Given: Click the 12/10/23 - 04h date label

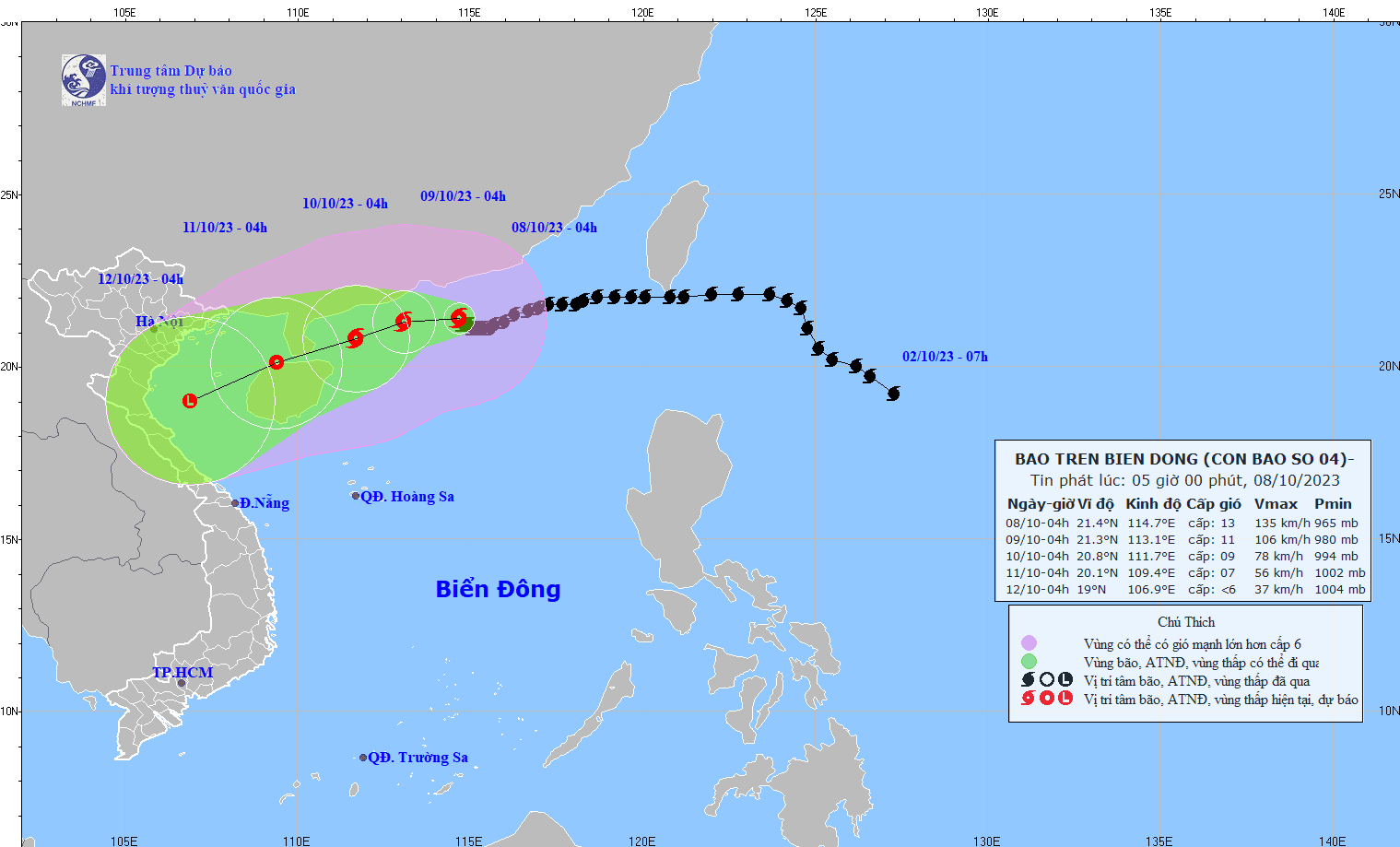Looking at the screenshot, I should (x=140, y=279).
